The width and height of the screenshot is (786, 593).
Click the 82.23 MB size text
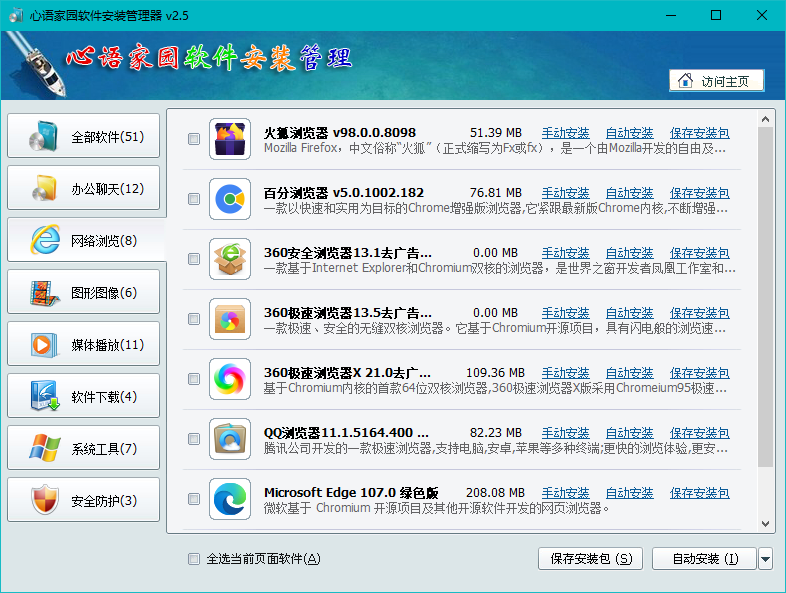click(496, 433)
